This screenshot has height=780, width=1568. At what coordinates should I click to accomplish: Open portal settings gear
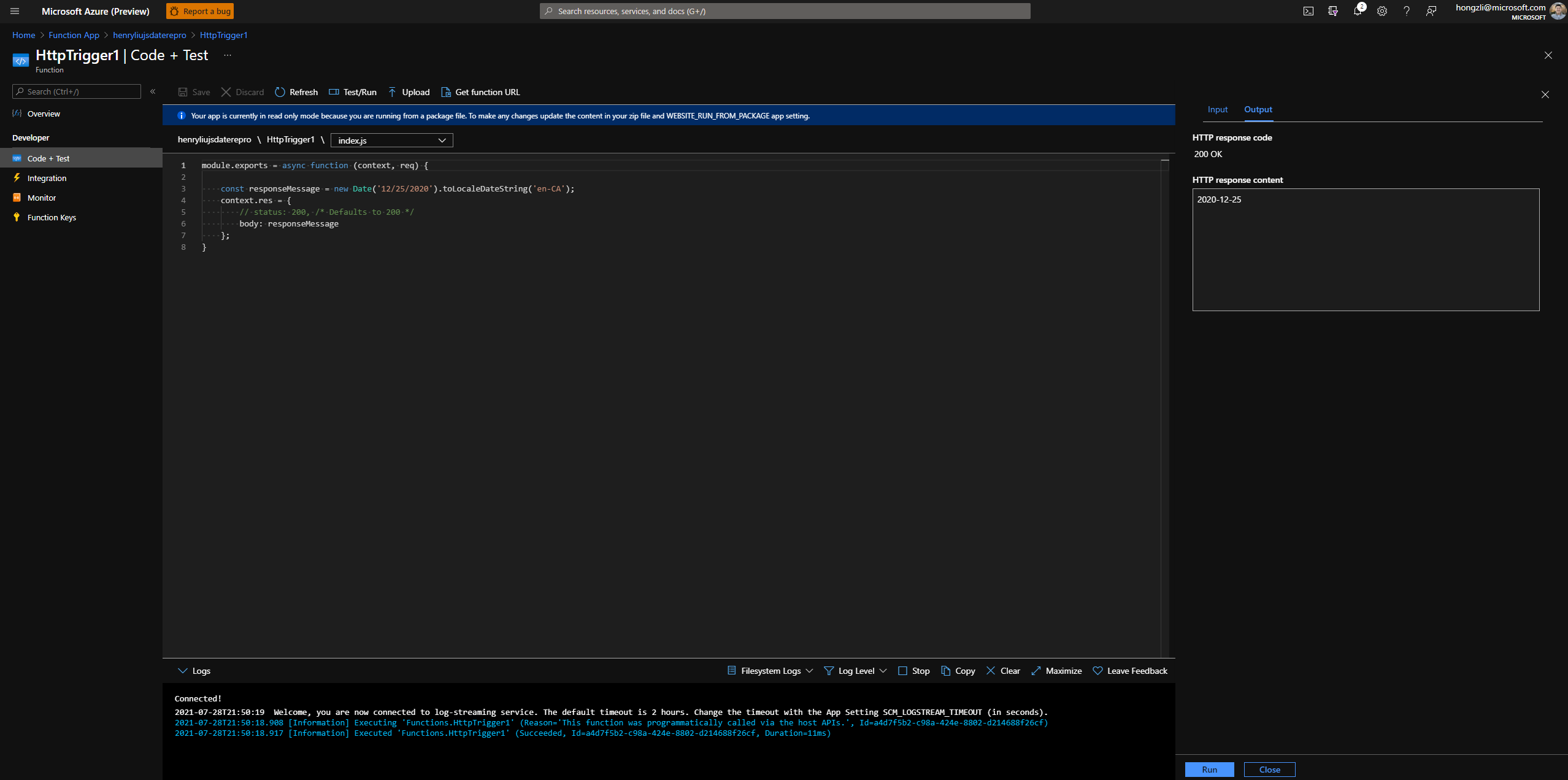tap(1382, 10)
